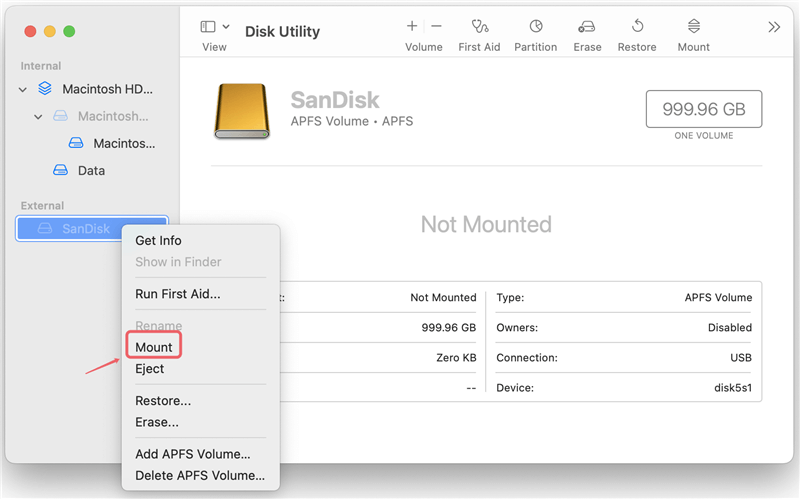The image size is (800, 499).
Task: Click the Partition pie chart icon
Action: pos(536,26)
